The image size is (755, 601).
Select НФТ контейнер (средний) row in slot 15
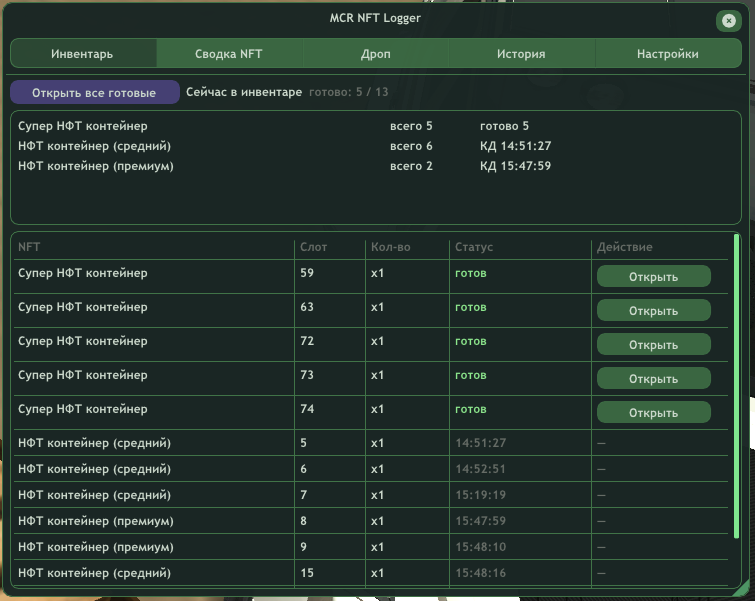371,573
